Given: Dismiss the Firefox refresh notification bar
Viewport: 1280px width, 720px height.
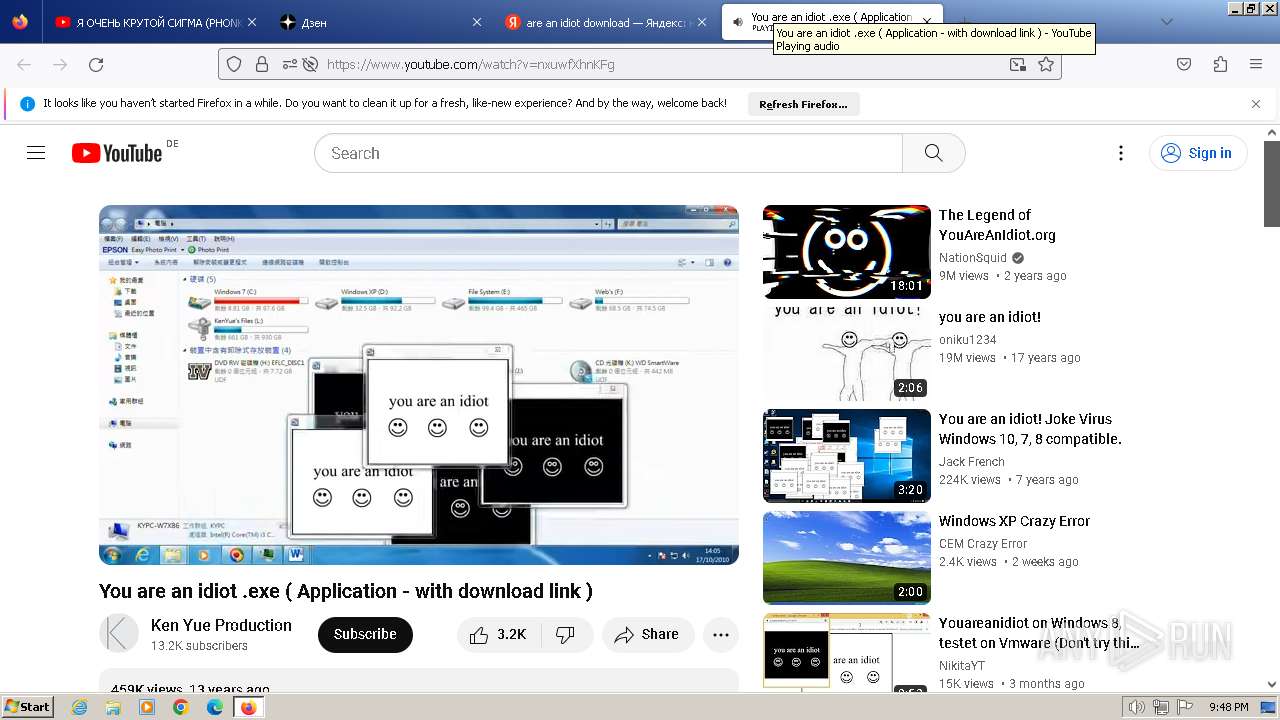Looking at the screenshot, I should point(1256,104).
